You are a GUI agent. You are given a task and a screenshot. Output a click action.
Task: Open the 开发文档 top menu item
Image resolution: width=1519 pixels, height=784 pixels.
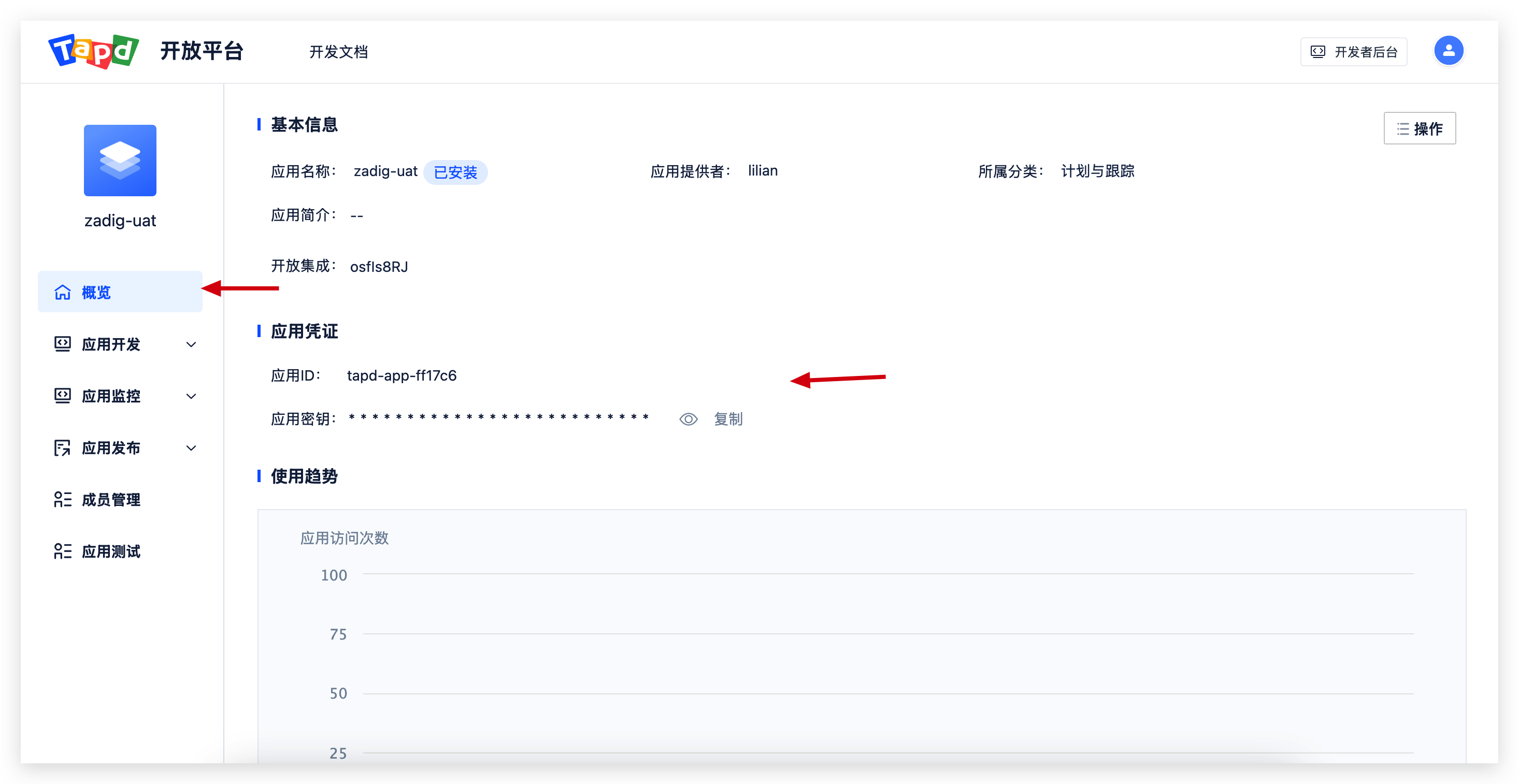(x=338, y=52)
